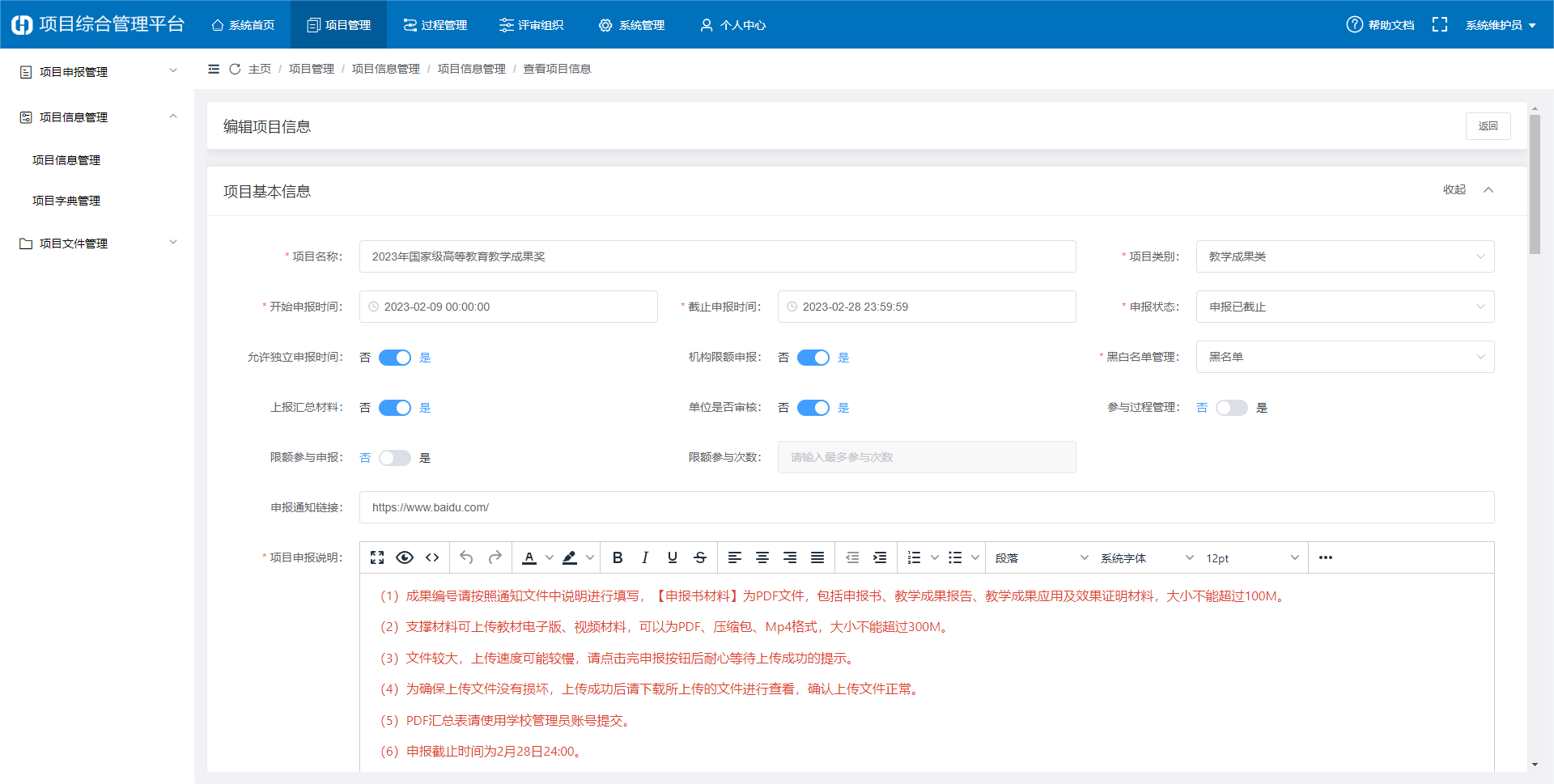Enable the 限额参与申报 switch

click(395, 458)
